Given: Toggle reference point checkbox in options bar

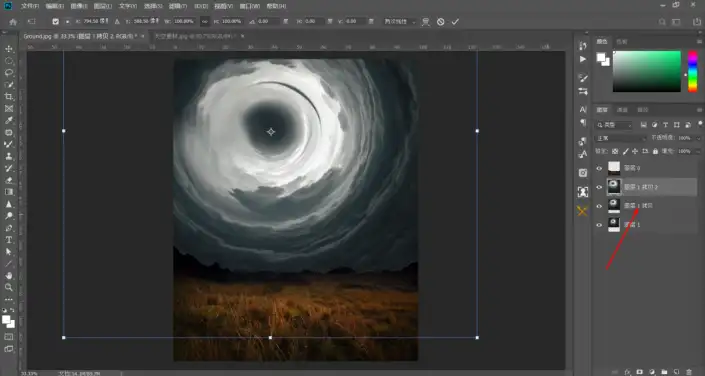Looking at the screenshot, I should (x=55, y=22).
